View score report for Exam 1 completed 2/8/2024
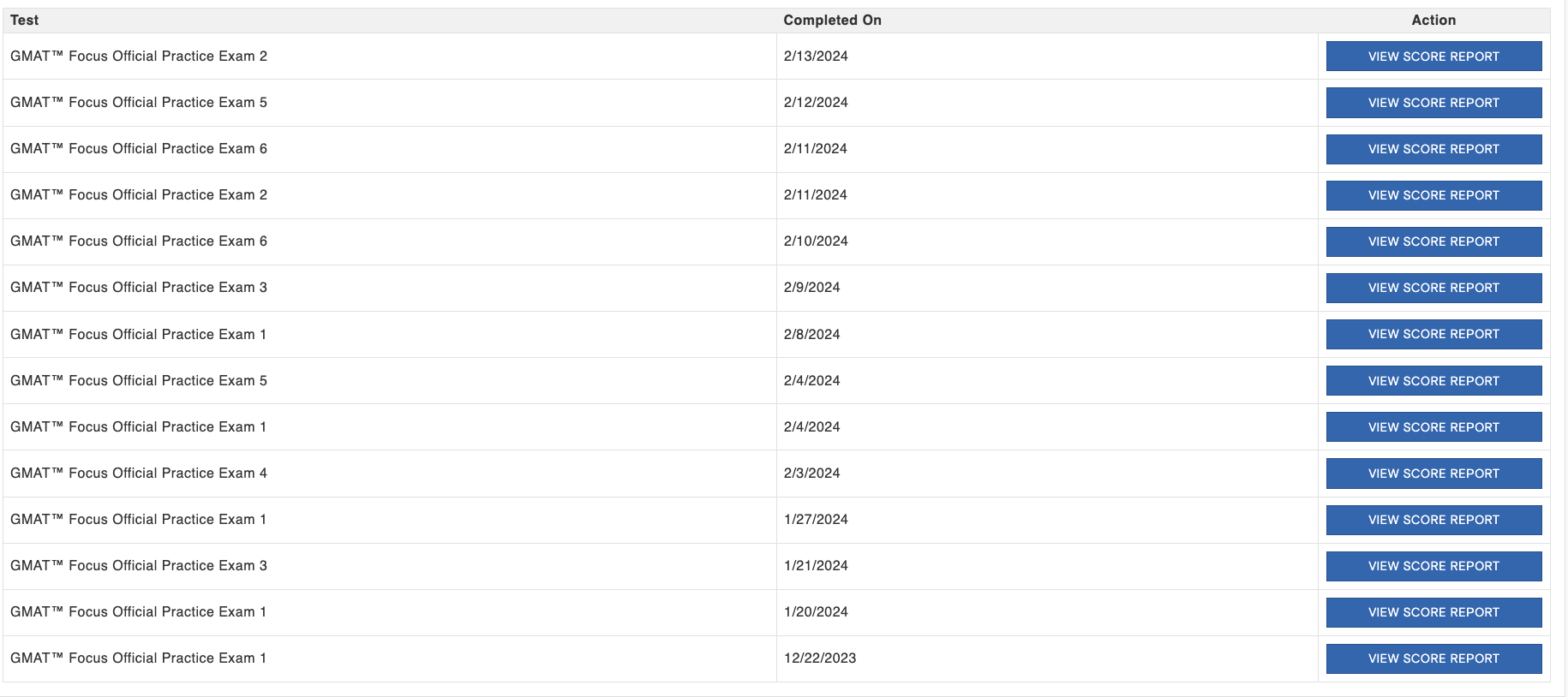 point(1433,334)
